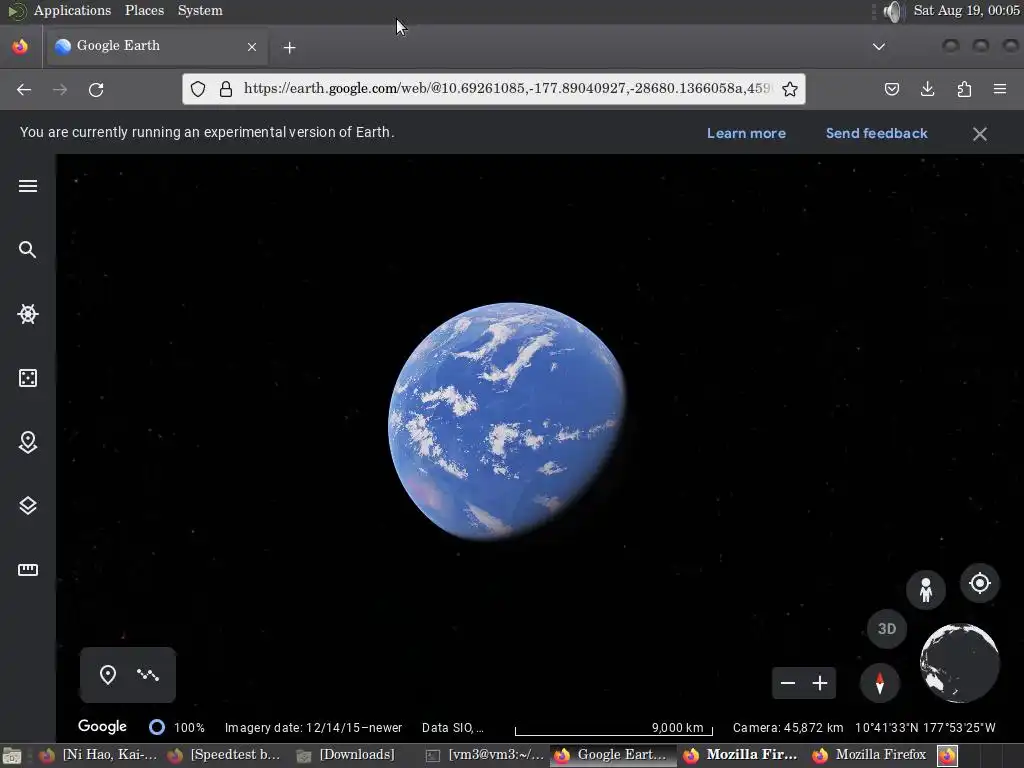Open a new browser tab
Image resolution: width=1024 pixels, height=768 pixels.
click(x=289, y=48)
